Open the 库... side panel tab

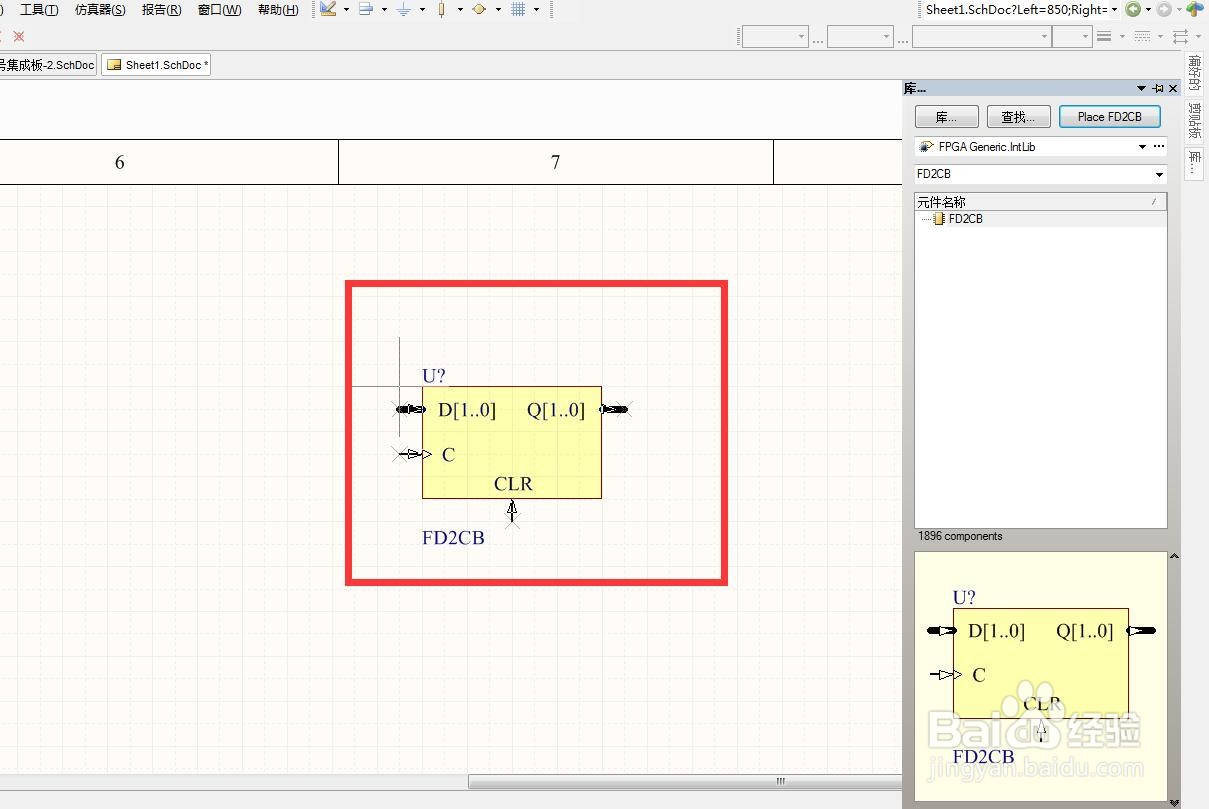[x=1194, y=162]
